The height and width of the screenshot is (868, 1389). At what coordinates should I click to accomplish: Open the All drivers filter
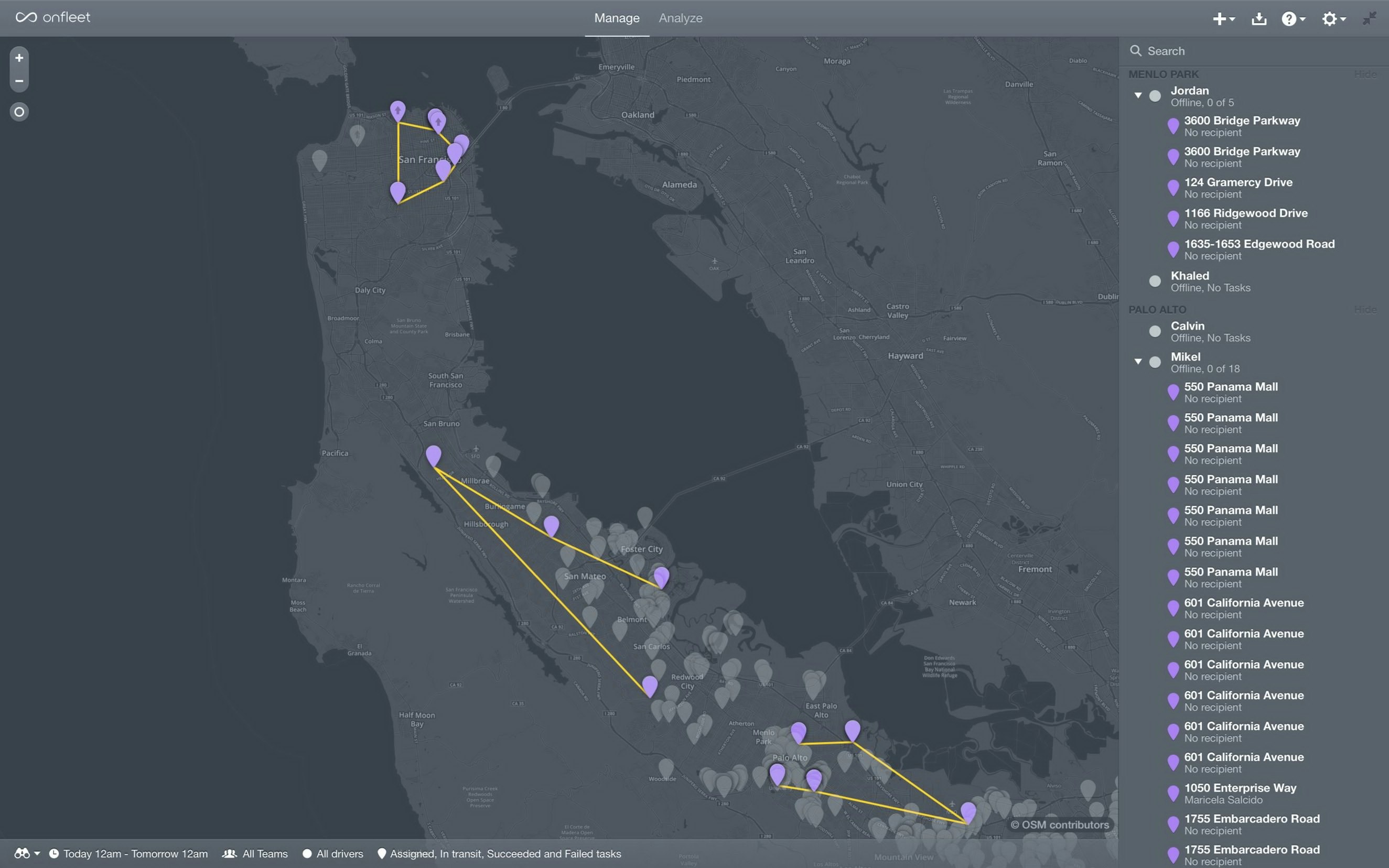point(333,854)
